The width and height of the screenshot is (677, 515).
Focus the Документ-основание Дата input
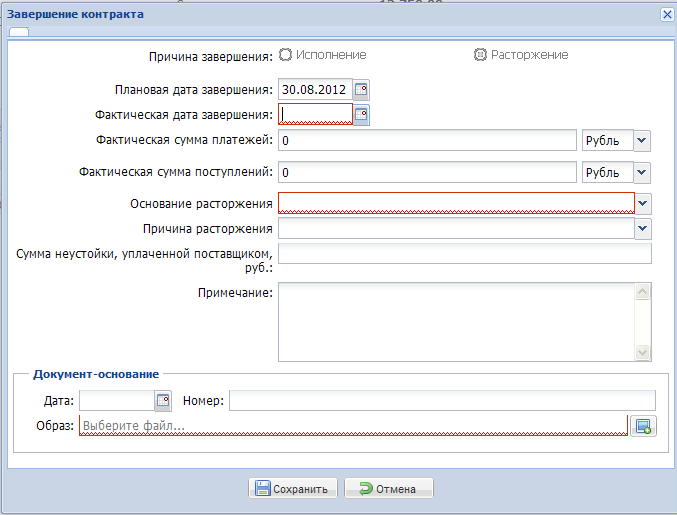[117, 401]
